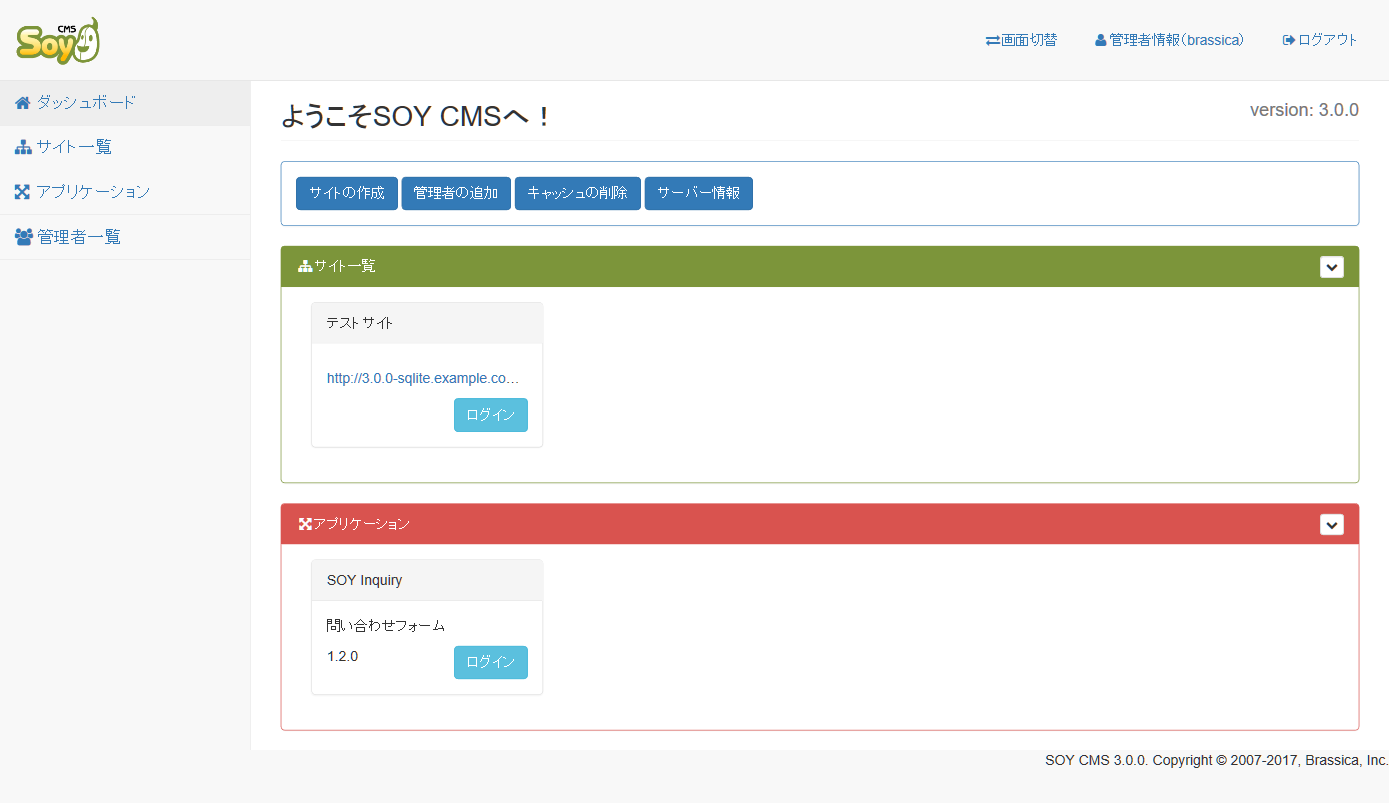Image resolution: width=1389 pixels, height=803 pixels.
Task: Click the 管理者の追加 button
Action: [456, 194]
